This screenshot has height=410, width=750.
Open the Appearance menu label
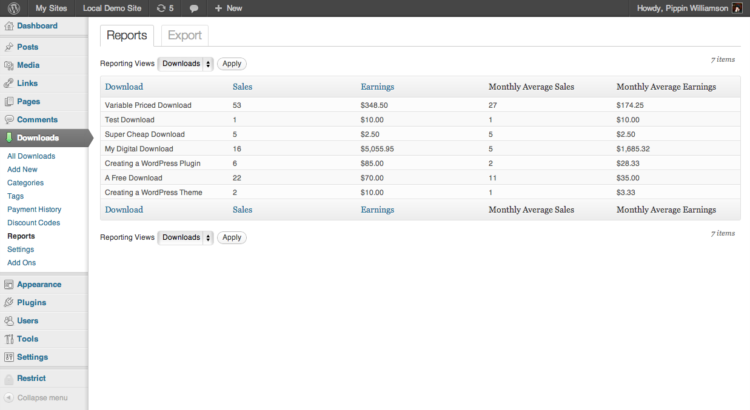(39, 284)
